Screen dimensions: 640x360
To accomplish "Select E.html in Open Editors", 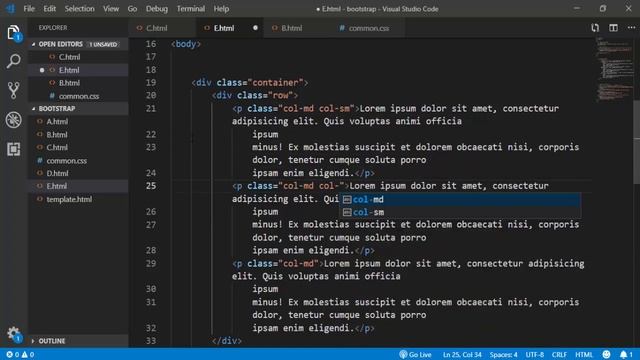I will [78, 70].
